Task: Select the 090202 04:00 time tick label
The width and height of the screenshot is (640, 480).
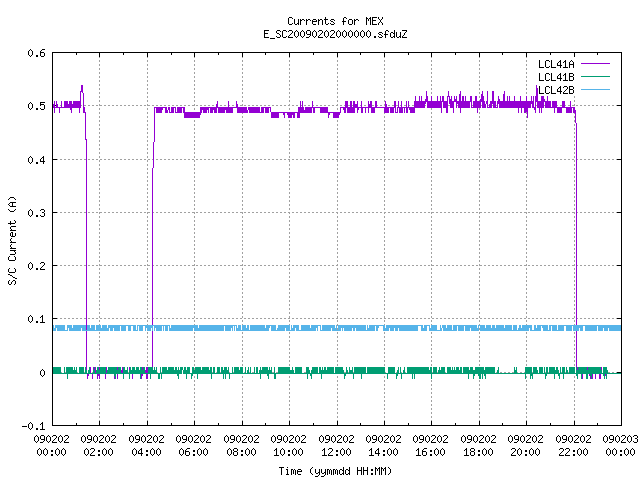Action: tap(147, 445)
